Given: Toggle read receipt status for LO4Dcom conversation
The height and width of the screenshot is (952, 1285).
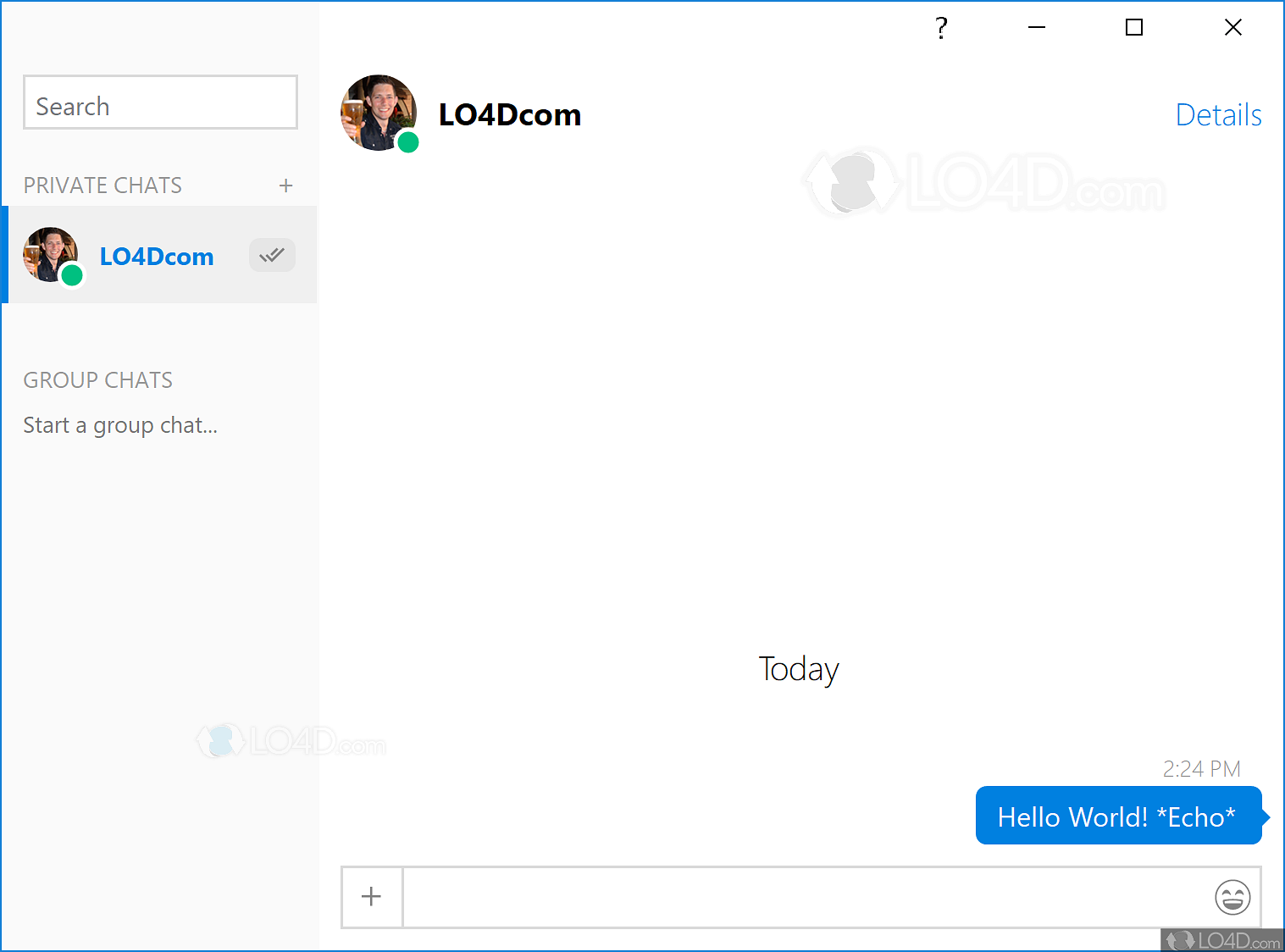Looking at the screenshot, I should pyautogui.click(x=271, y=254).
